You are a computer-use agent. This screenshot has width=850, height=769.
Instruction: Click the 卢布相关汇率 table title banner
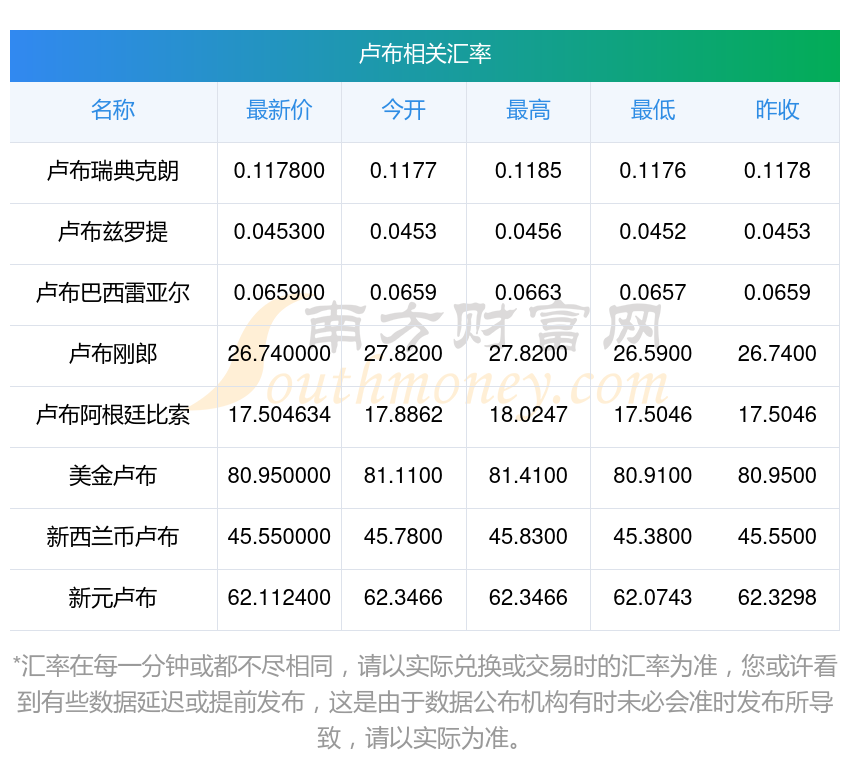(425, 54)
